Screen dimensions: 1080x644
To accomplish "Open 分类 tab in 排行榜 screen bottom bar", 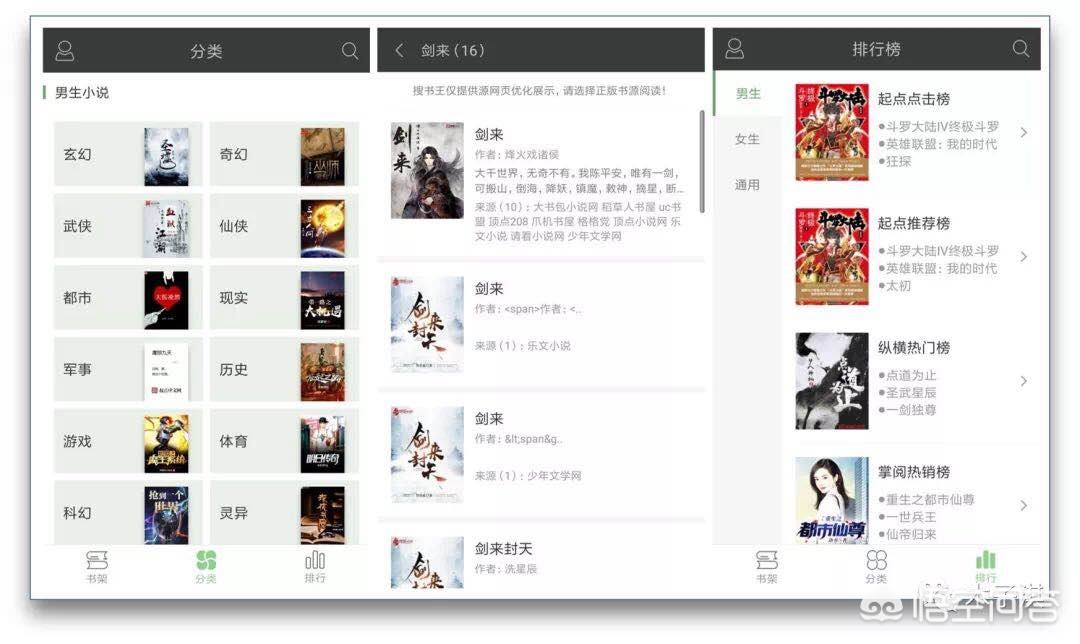I will [x=876, y=566].
